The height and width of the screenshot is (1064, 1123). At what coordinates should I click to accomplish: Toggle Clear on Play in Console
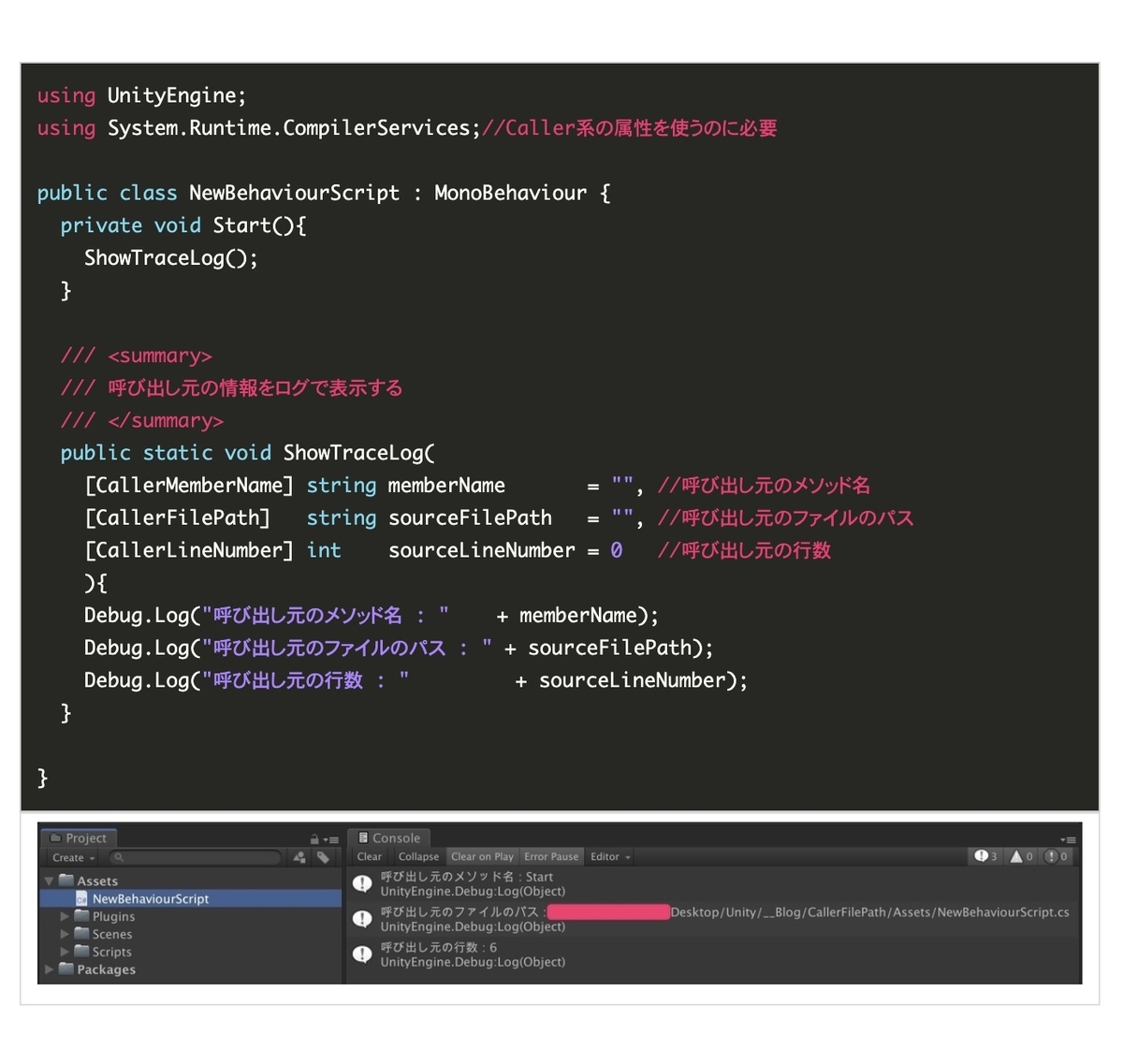(482, 856)
